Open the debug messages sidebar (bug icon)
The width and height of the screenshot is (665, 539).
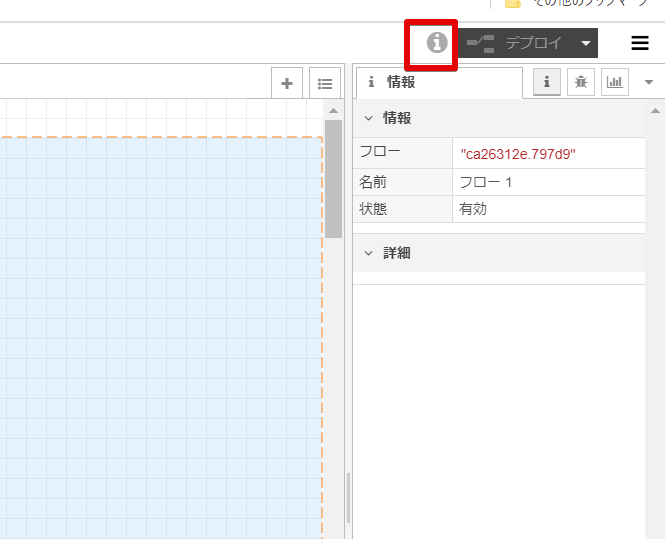(x=581, y=83)
